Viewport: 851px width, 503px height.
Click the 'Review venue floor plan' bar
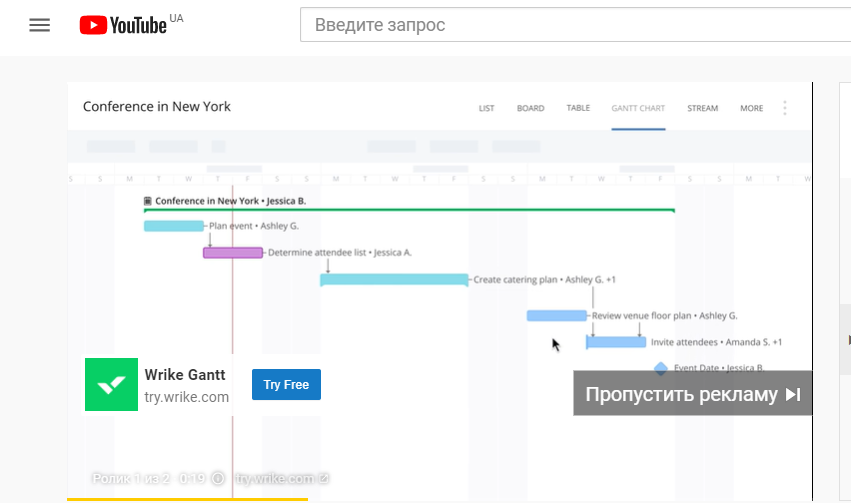pos(557,316)
